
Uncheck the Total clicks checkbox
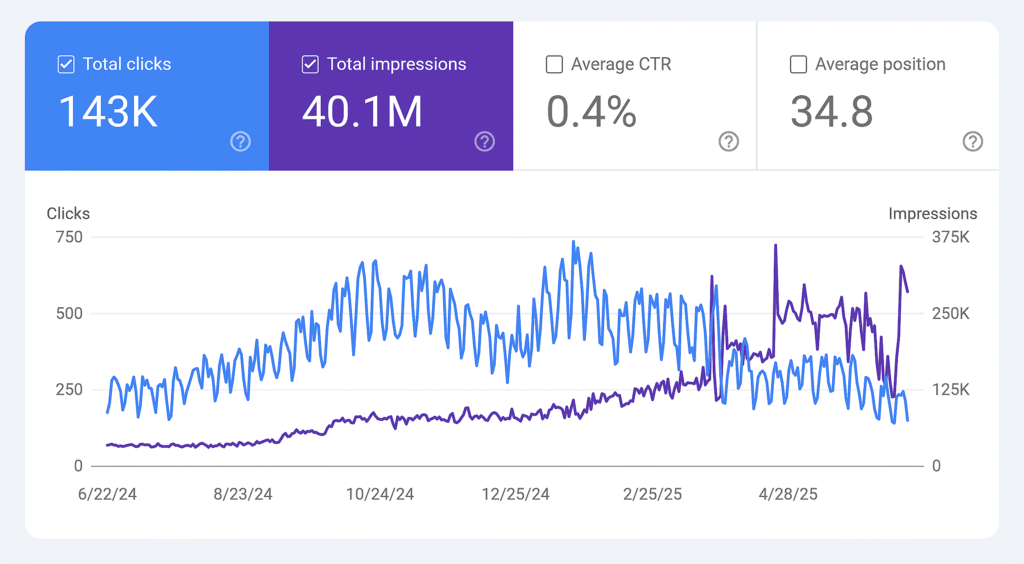[66, 65]
